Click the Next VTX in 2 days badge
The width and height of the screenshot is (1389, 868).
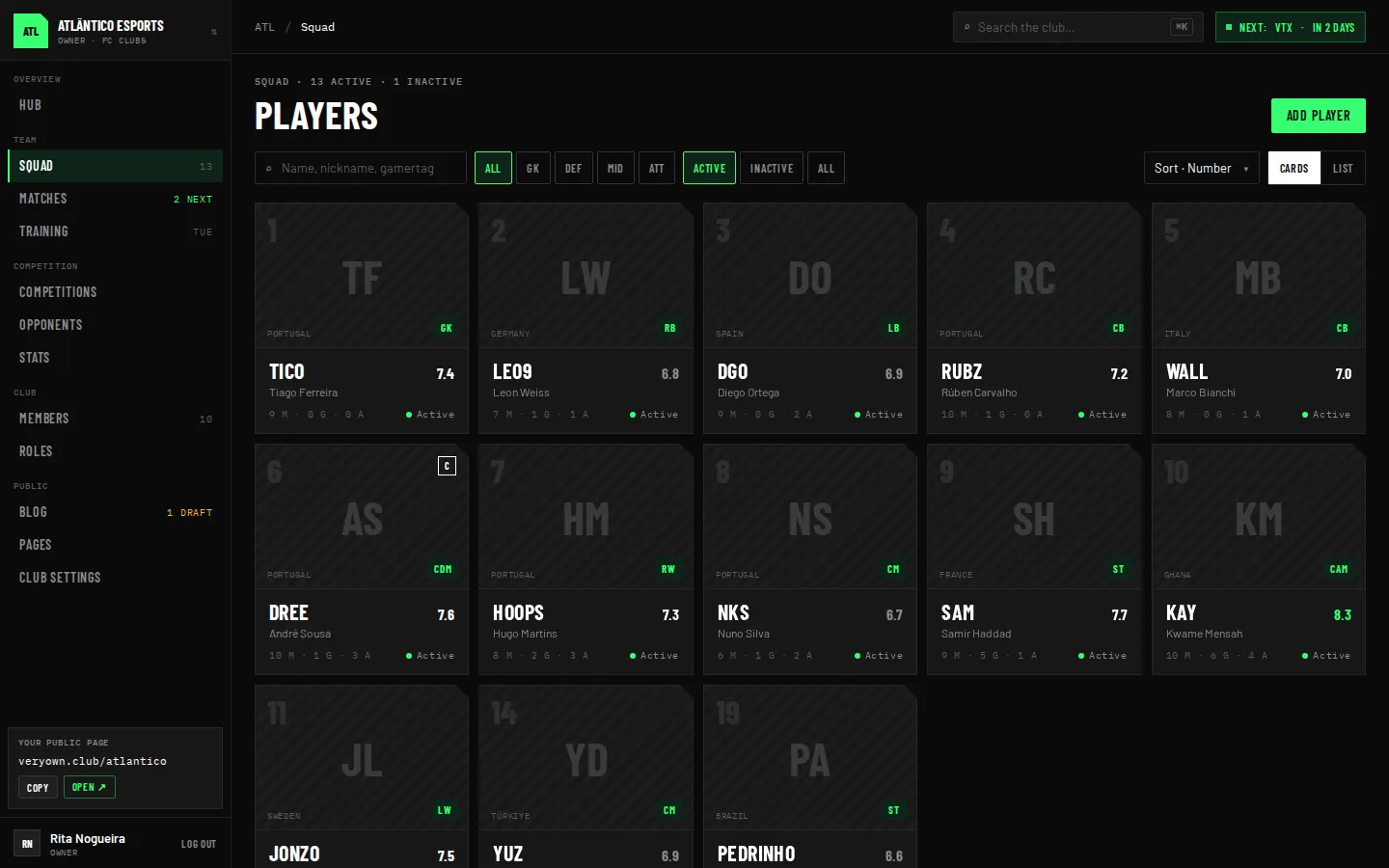[x=1291, y=27]
